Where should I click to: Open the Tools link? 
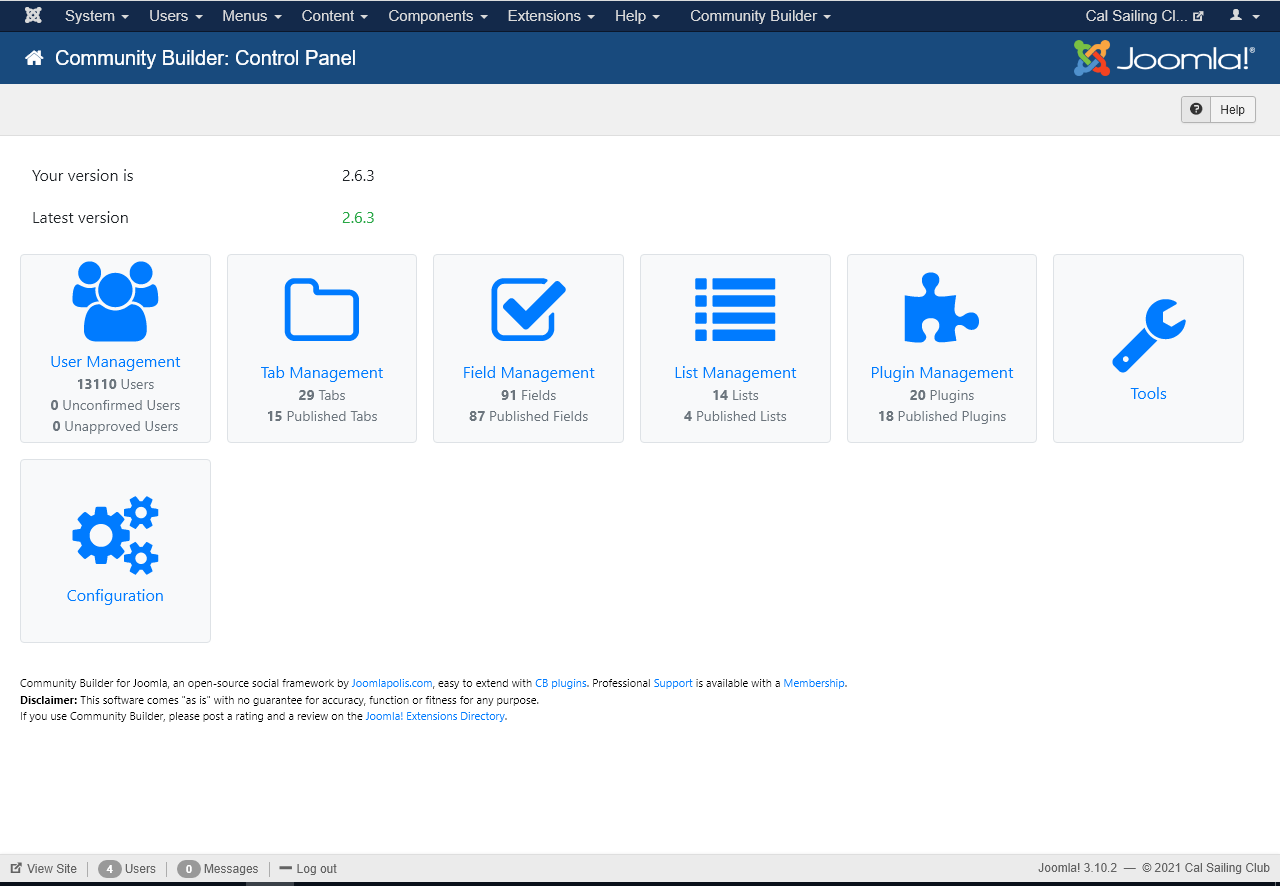click(1148, 394)
